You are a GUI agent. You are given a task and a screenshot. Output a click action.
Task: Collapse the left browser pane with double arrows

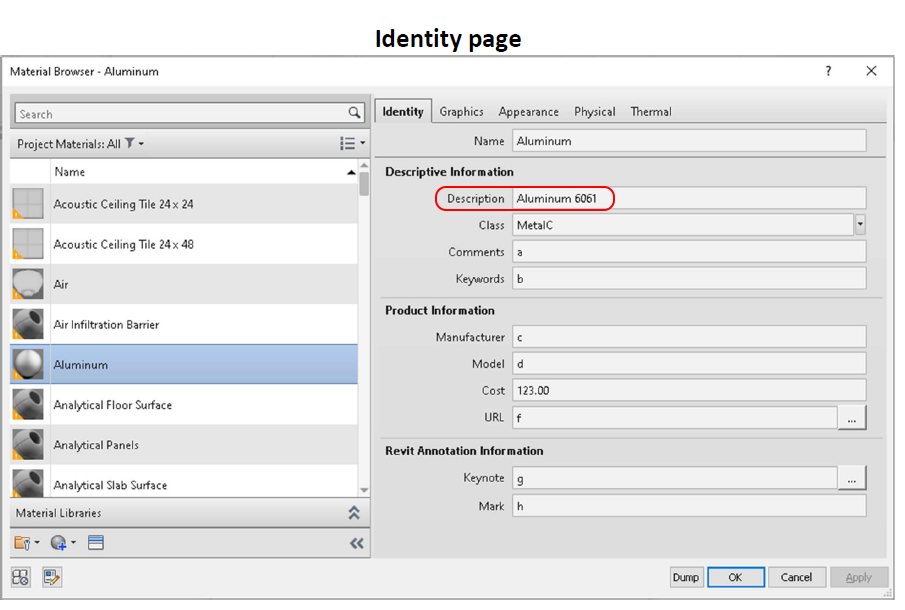tap(357, 543)
